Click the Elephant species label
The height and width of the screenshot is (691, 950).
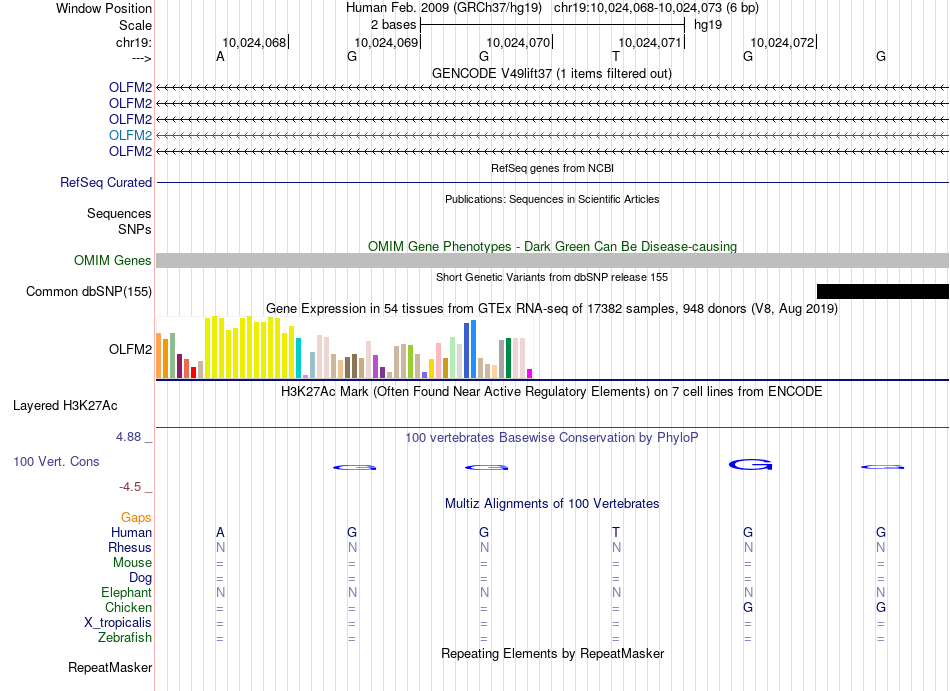click(127, 592)
